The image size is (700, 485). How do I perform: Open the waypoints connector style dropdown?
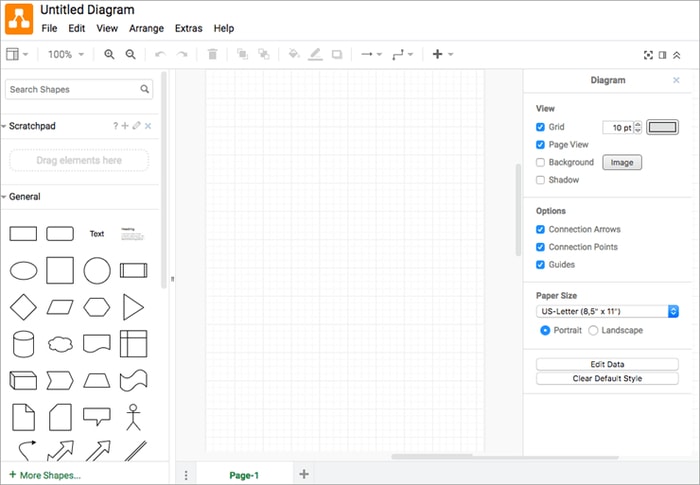point(402,54)
